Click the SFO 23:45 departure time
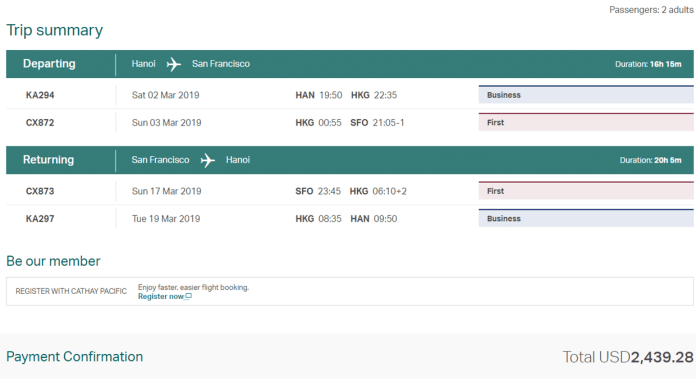 (318, 191)
